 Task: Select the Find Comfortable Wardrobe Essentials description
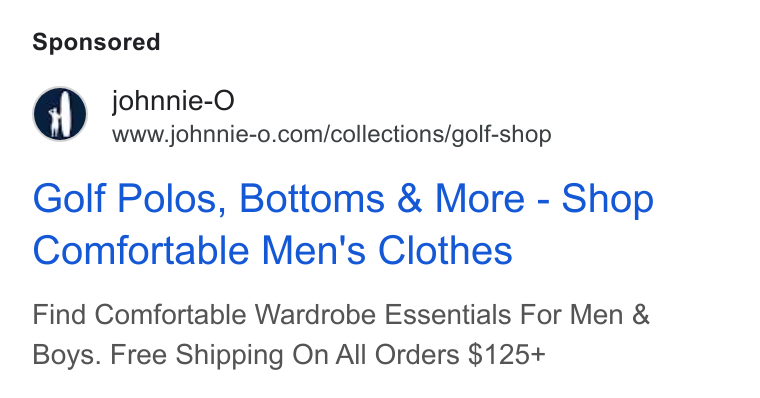[341, 315]
